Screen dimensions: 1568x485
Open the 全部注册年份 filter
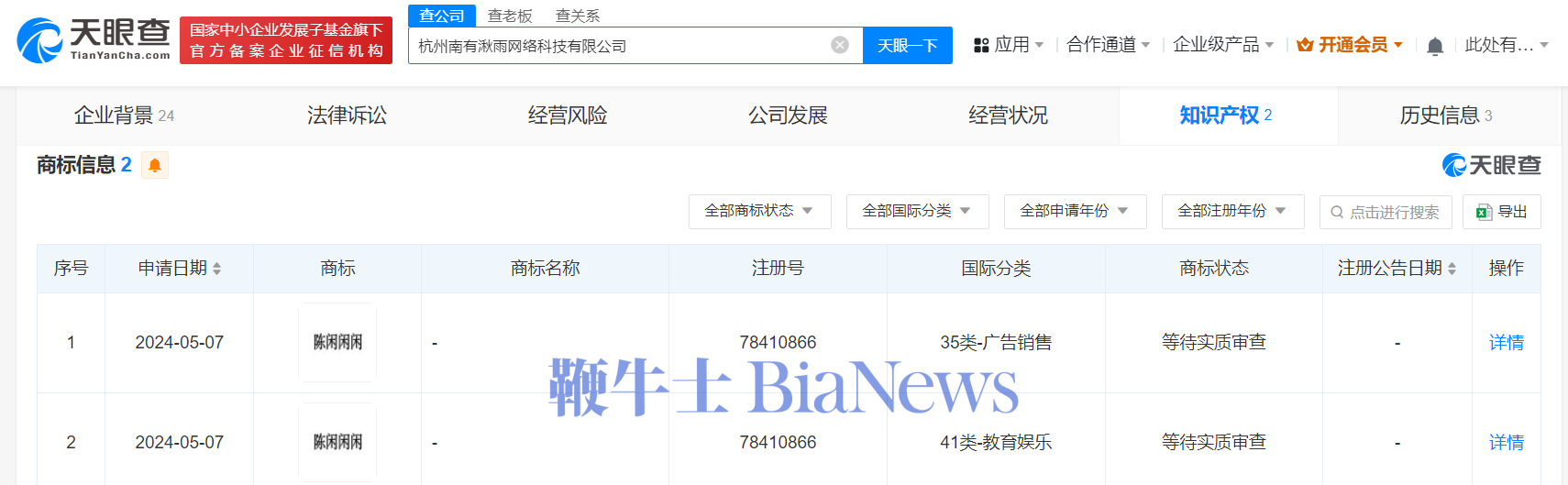pyautogui.click(x=1233, y=212)
